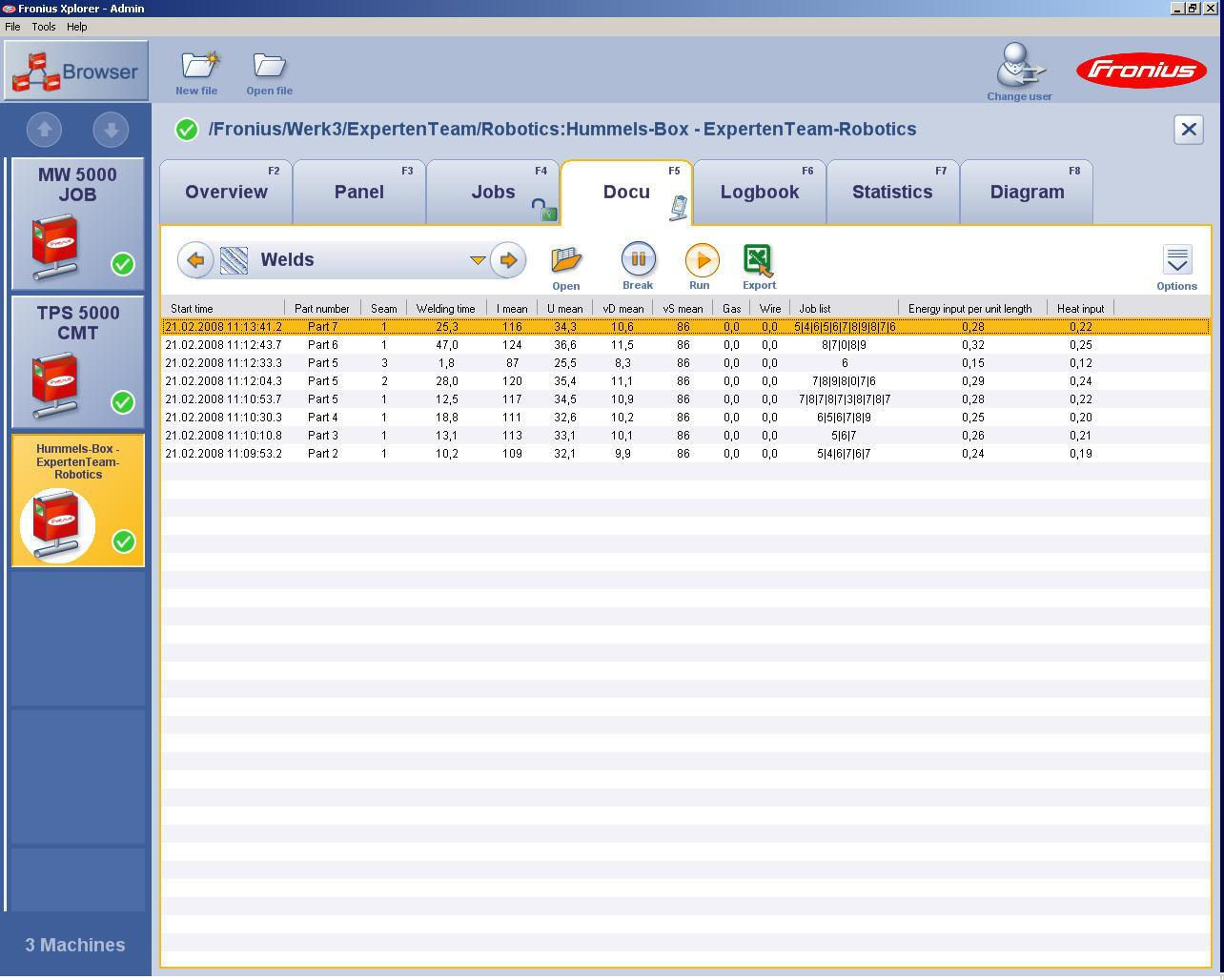Go to next docu view arrow

tap(508, 259)
